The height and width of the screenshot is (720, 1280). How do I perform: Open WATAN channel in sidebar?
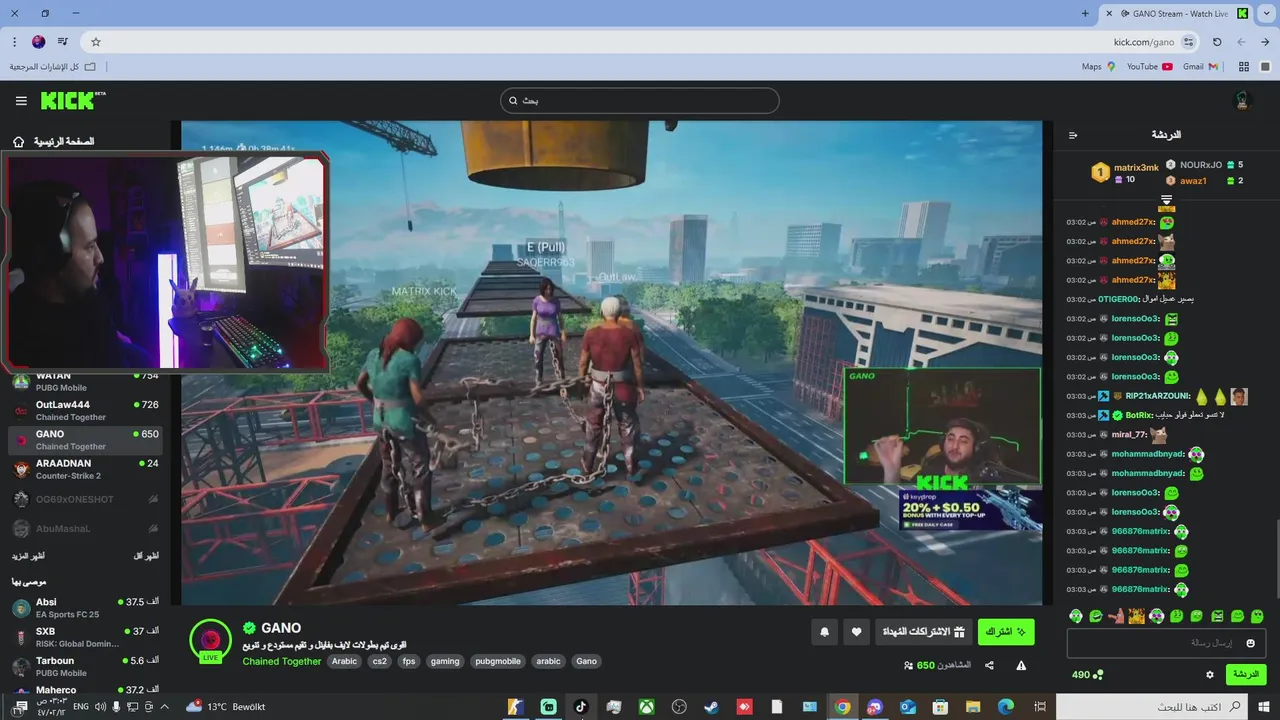(x=85, y=381)
